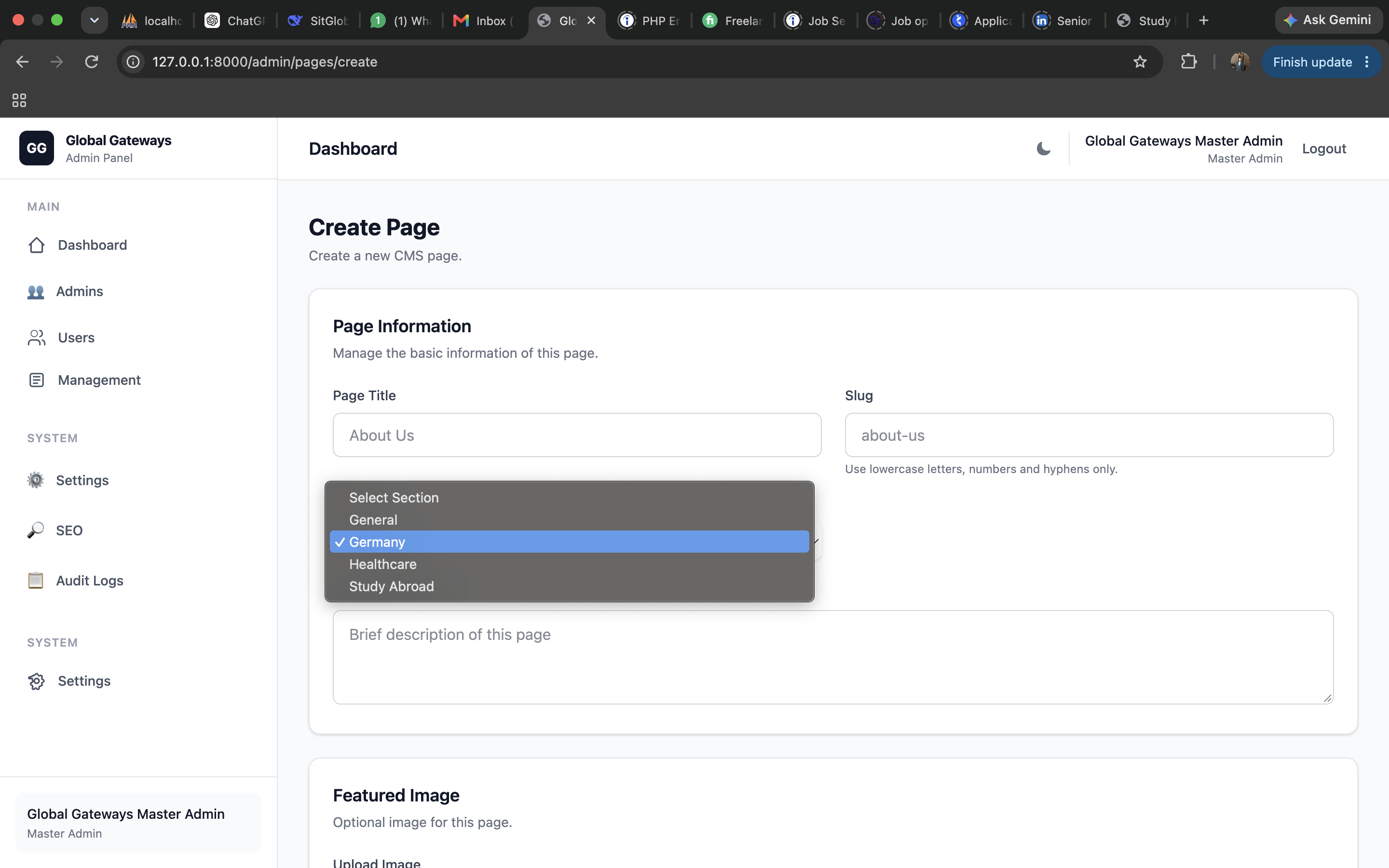The height and width of the screenshot is (868, 1389).
Task: Reload the page
Action: (92, 62)
